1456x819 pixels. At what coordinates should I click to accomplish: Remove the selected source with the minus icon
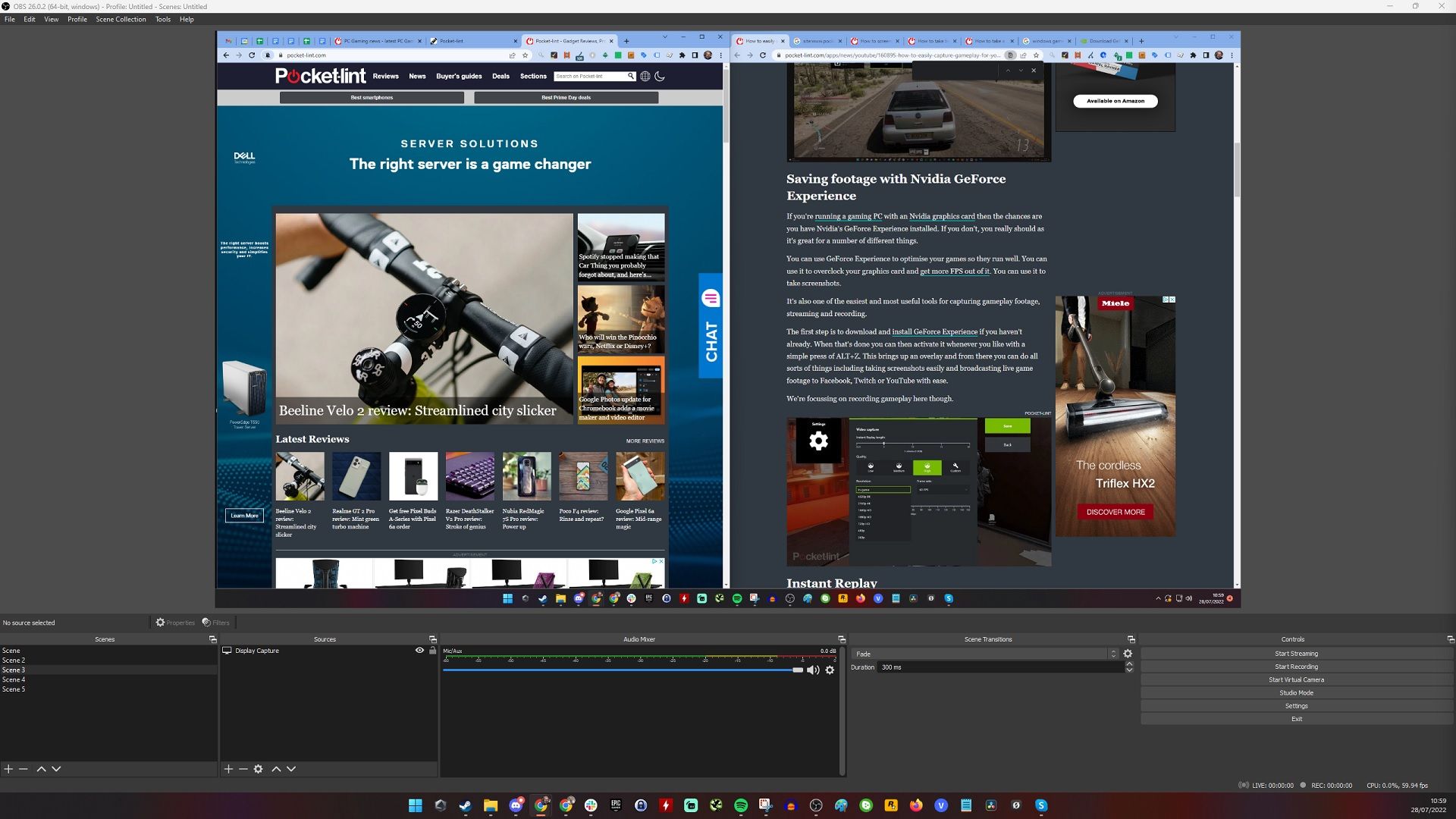click(243, 769)
